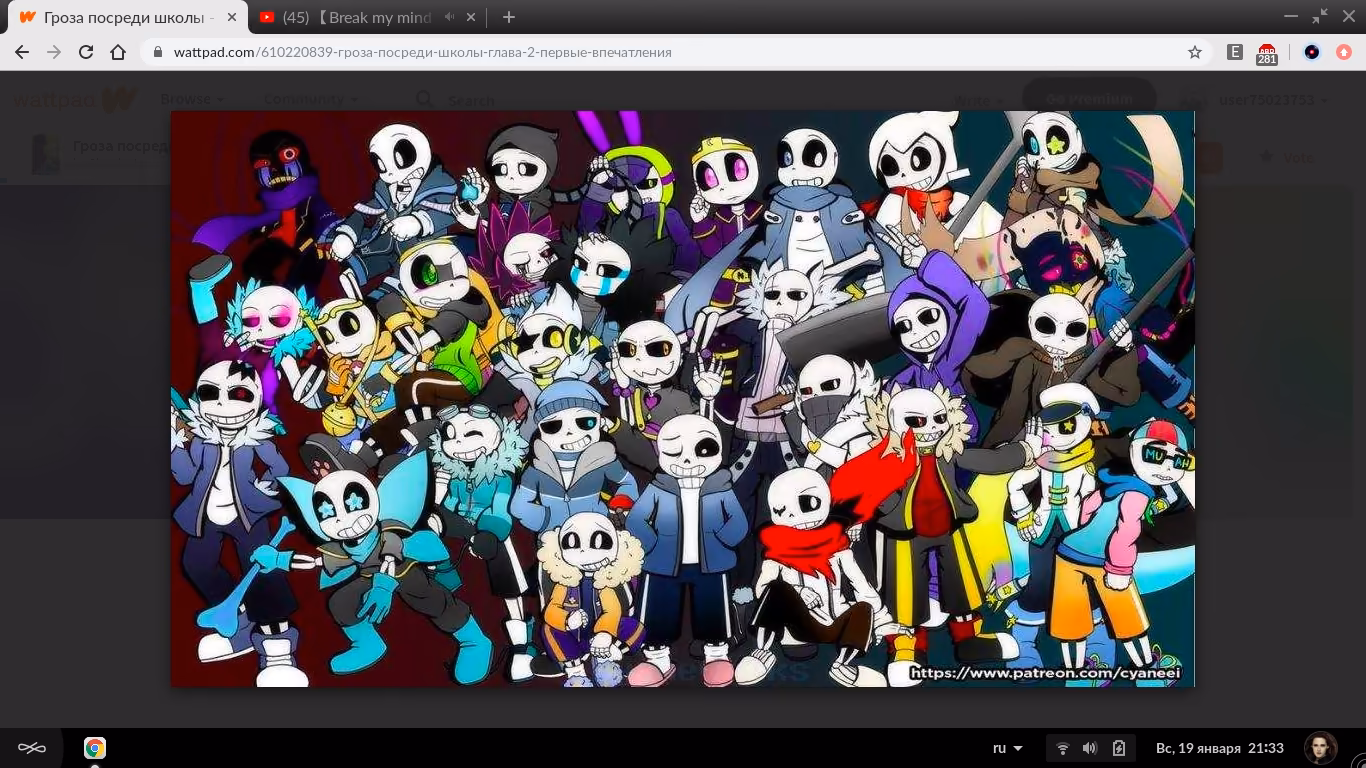Viewport: 1366px width, 768px height.
Task: Go forward in browser history
Action: tap(54, 52)
